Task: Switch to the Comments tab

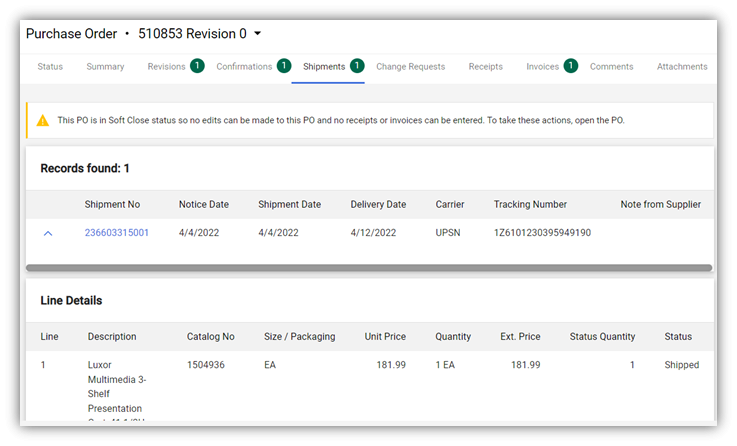Action: tap(611, 67)
